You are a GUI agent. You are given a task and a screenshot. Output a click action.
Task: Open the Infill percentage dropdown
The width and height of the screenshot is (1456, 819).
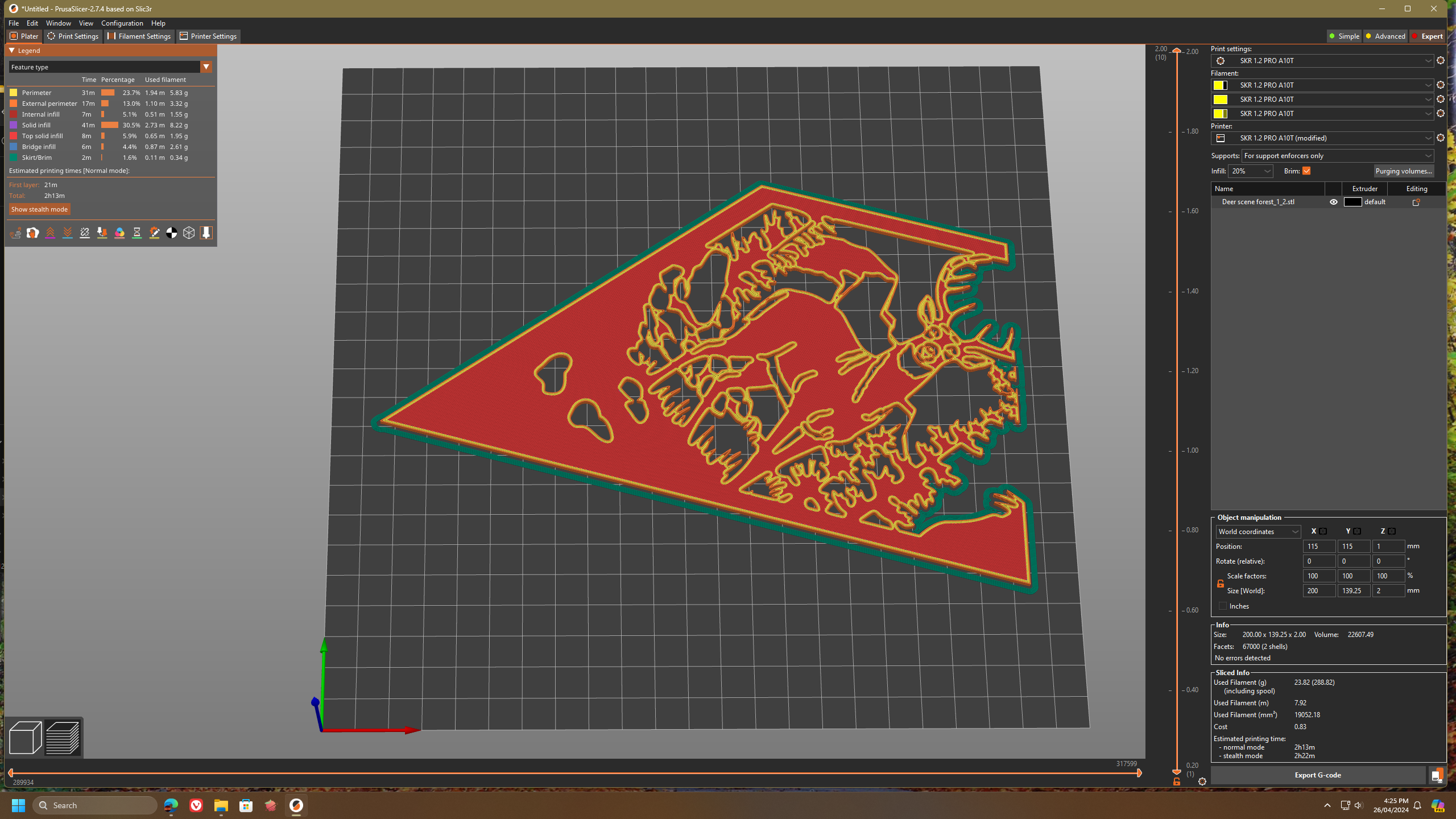(x=1267, y=171)
